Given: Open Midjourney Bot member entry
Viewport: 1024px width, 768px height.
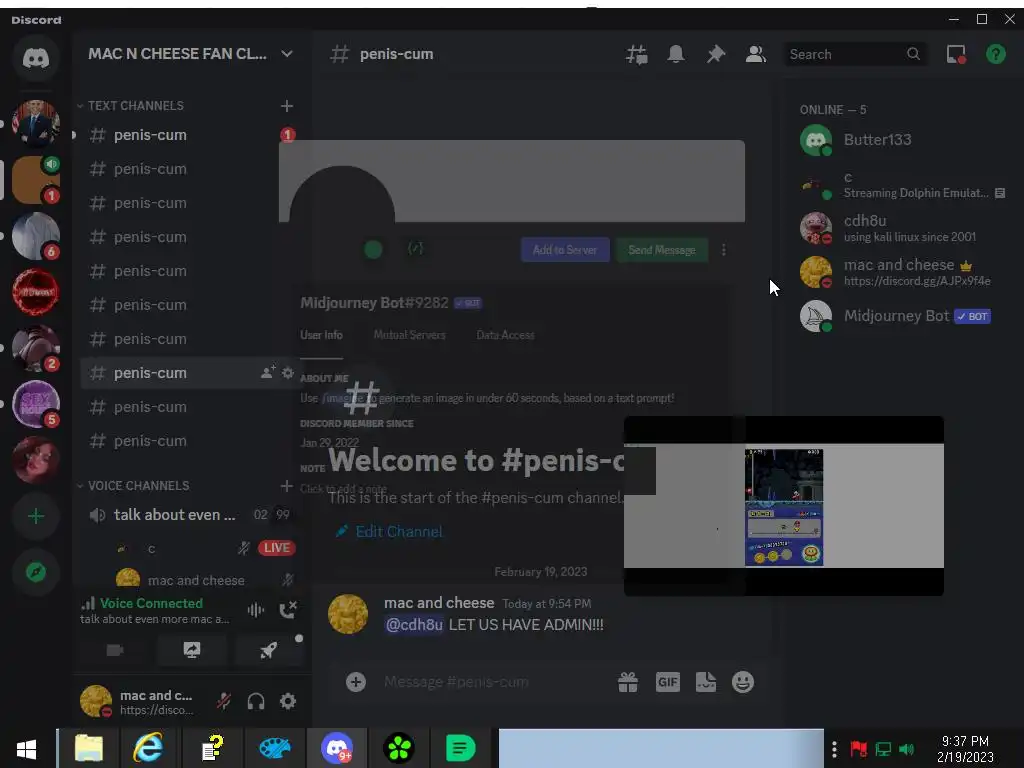Looking at the screenshot, I should [901, 316].
